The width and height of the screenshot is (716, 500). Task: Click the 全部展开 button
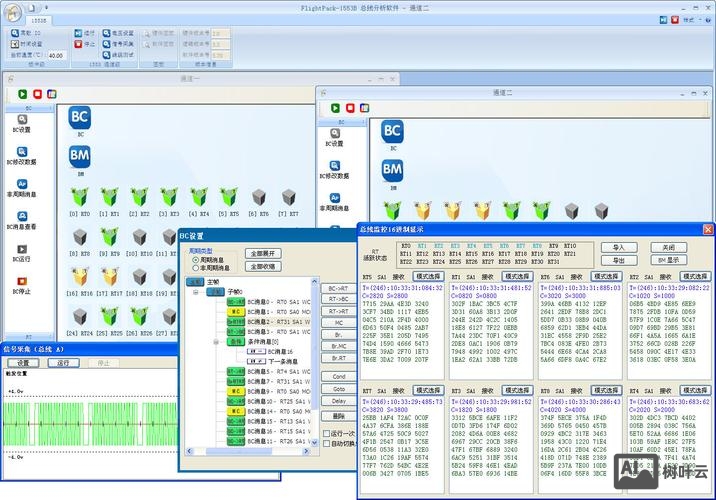click(263, 254)
